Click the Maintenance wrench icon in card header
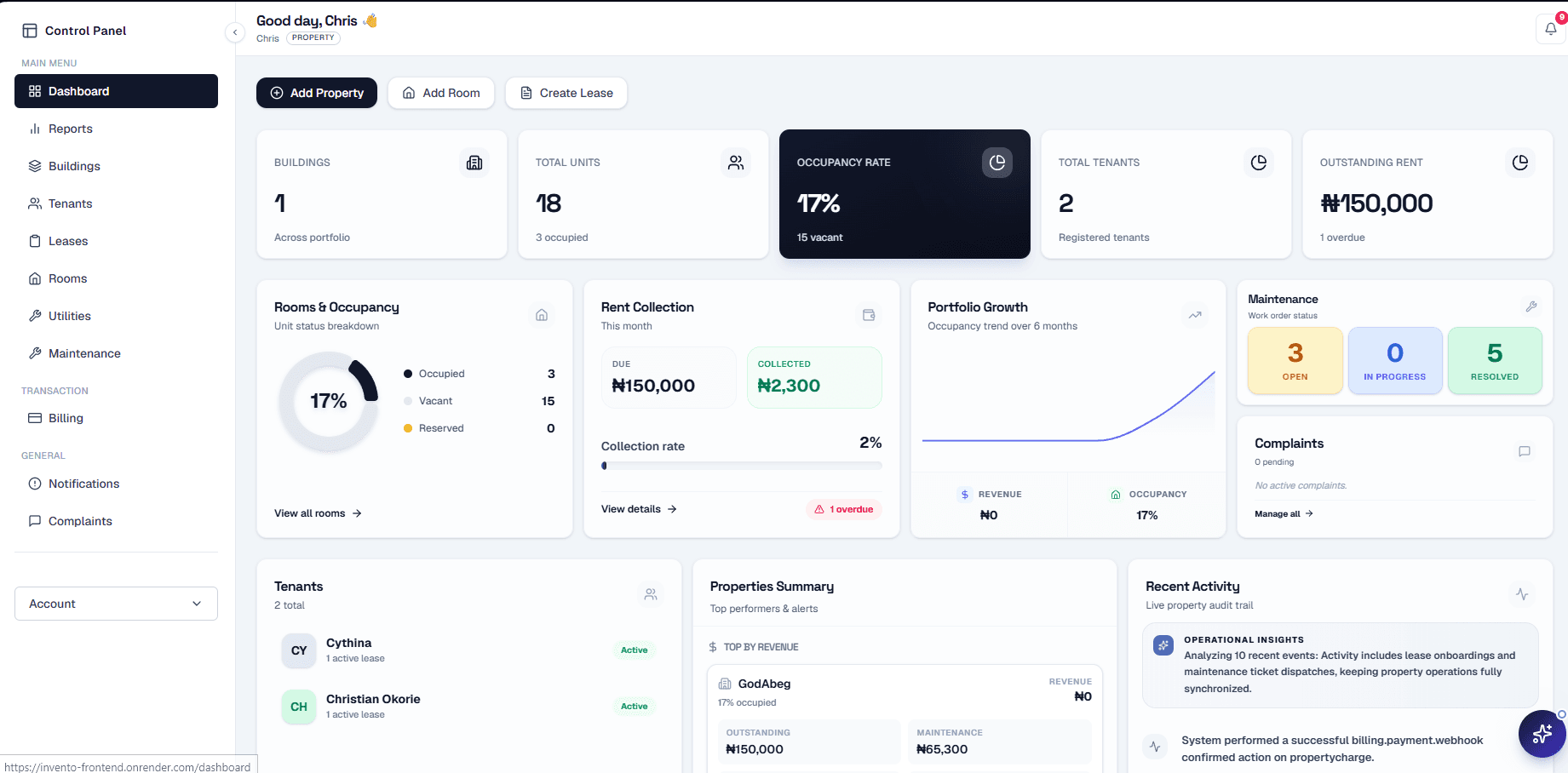Screen dimensions: 1568x773 pyautogui.click(x=1531, y=306)
